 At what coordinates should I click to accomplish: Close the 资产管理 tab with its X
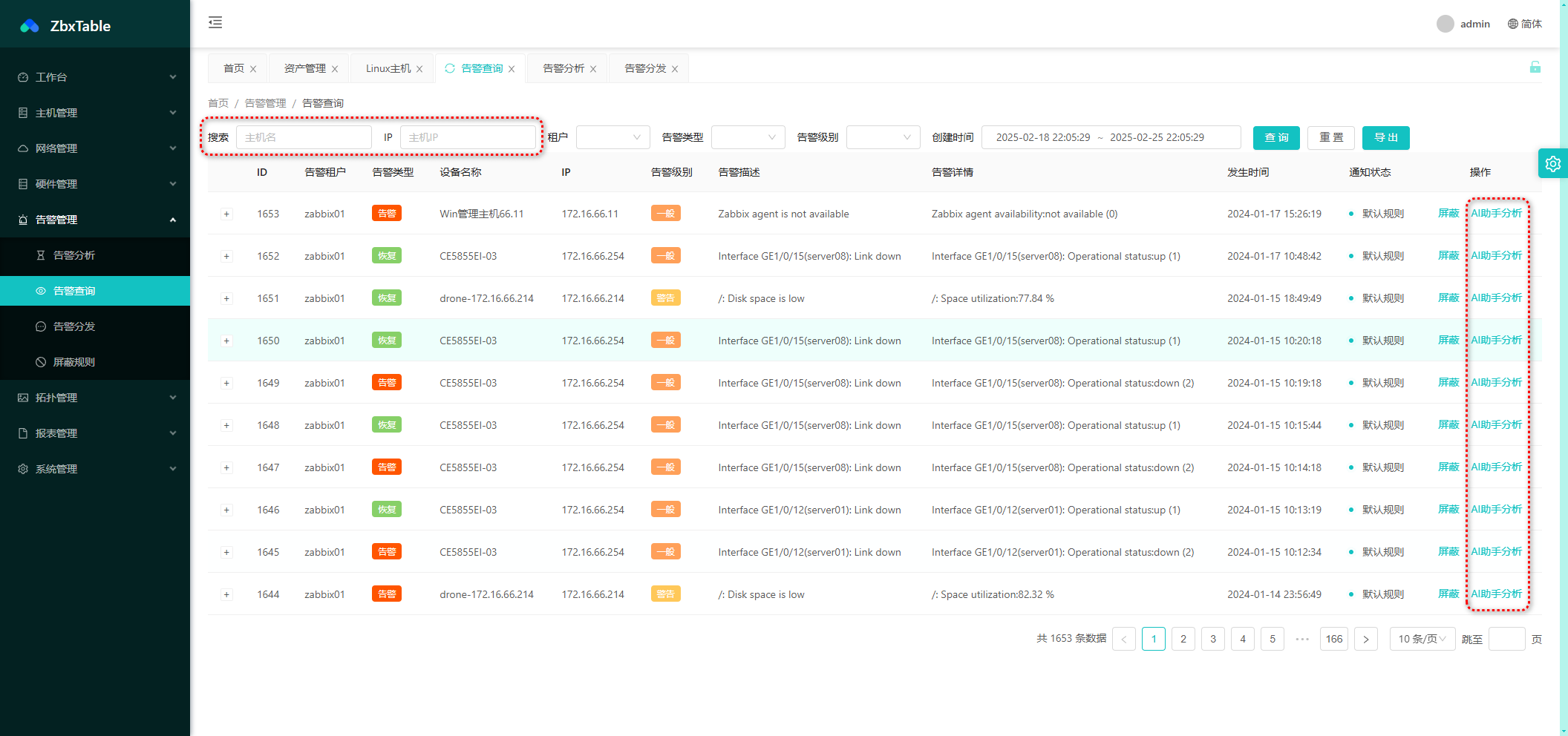(x=335, y=69)
